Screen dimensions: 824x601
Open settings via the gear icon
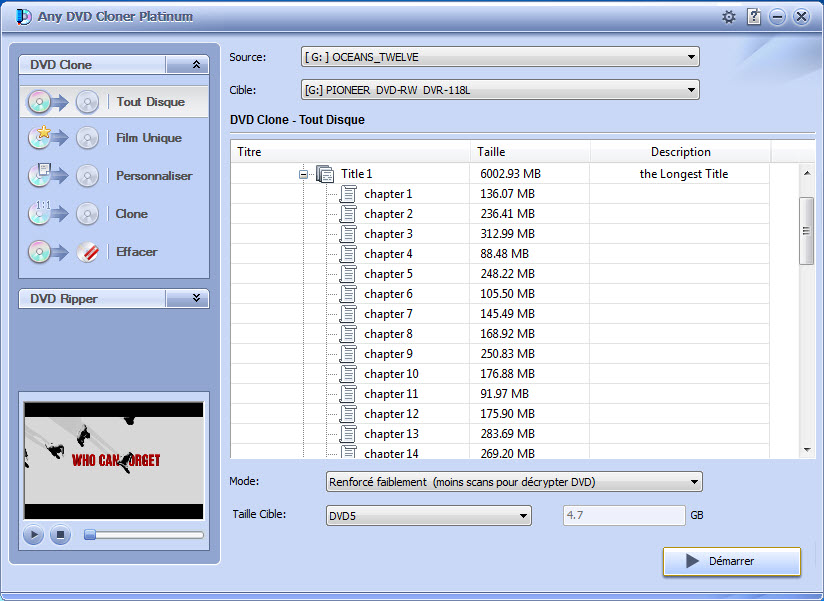(728, 17)
